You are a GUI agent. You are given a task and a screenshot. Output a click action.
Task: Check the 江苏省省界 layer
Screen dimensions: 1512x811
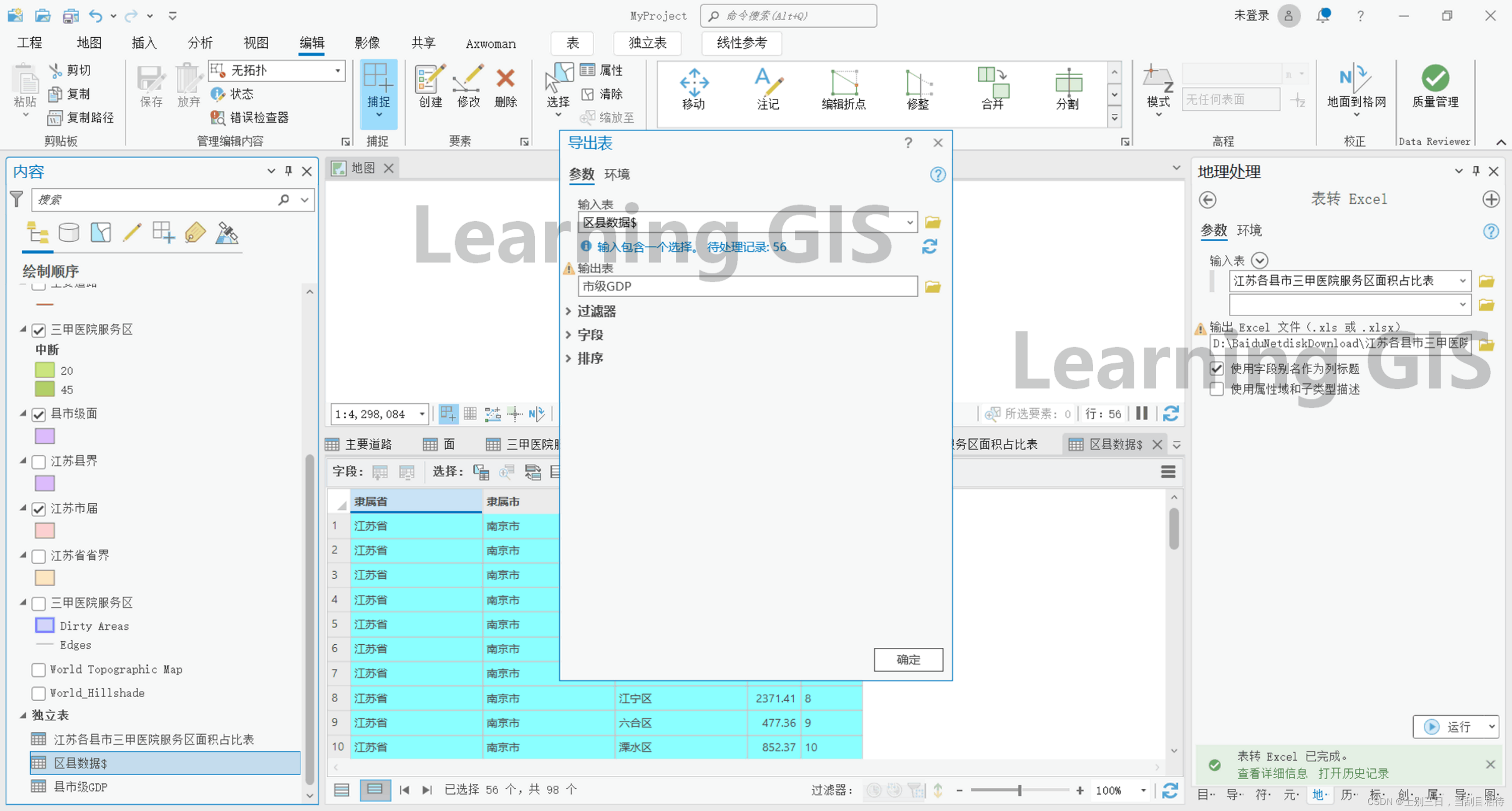tap(39, 556)
